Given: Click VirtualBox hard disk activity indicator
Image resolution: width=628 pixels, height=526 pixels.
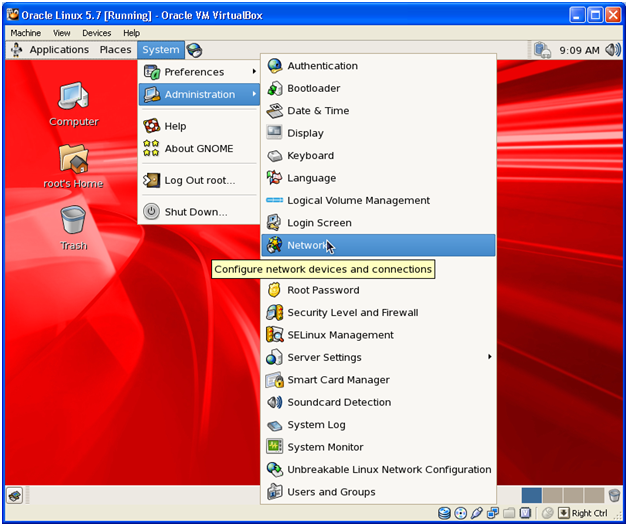Looking at the screenshot, I should 444,513.
